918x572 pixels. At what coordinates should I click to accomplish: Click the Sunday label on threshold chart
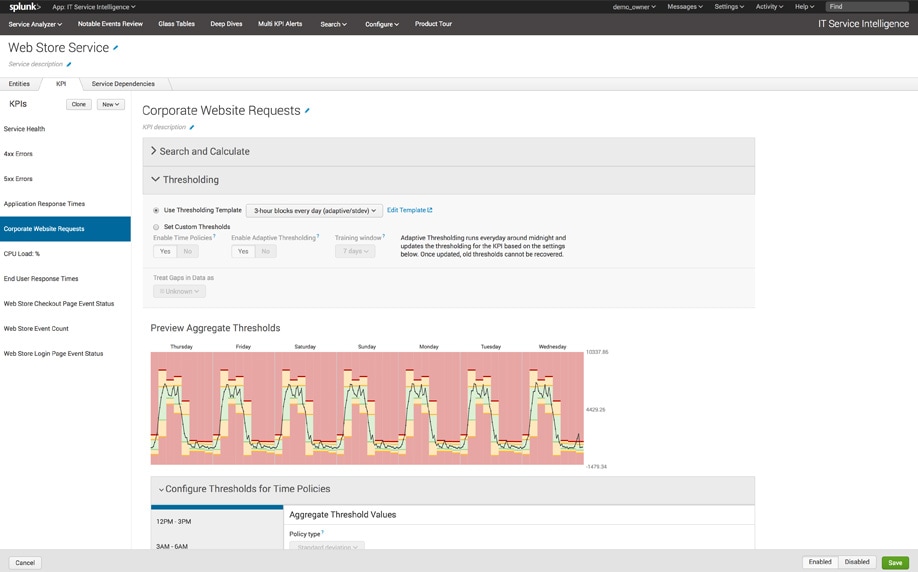coord(367,347)
